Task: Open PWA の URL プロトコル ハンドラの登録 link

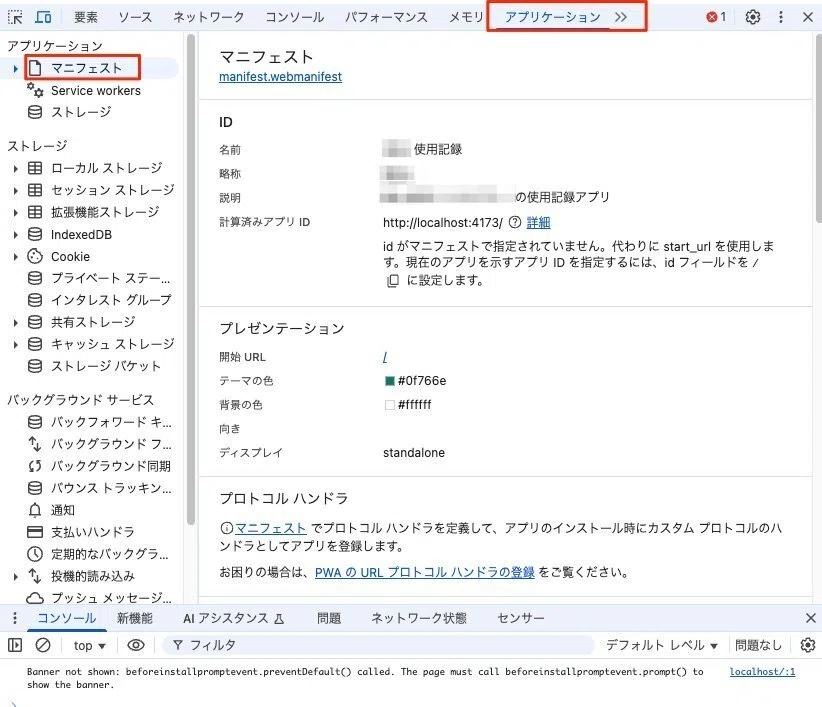Action: 425,572
